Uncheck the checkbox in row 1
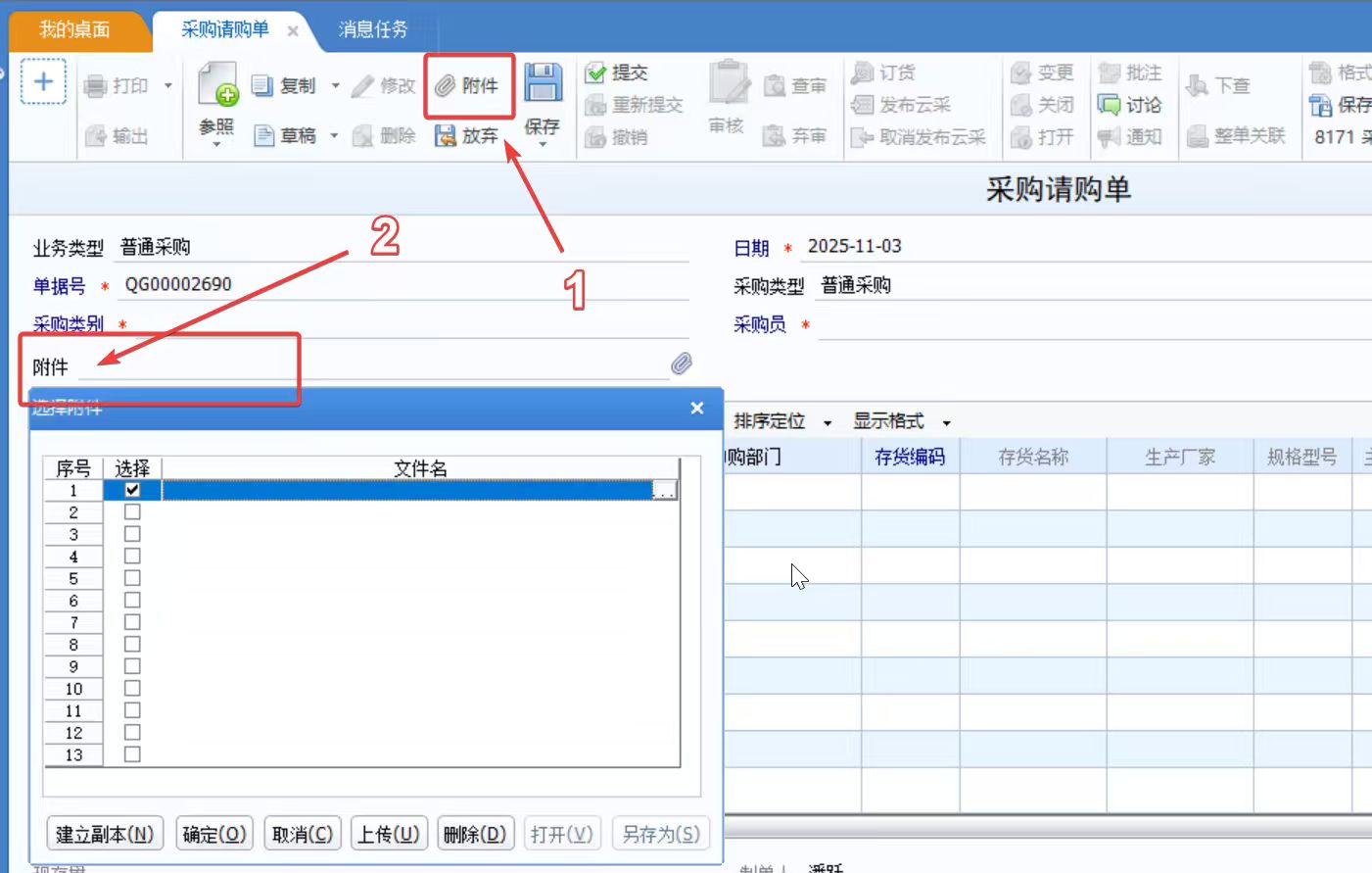1372x873 pixels. [x=132, y=490]
